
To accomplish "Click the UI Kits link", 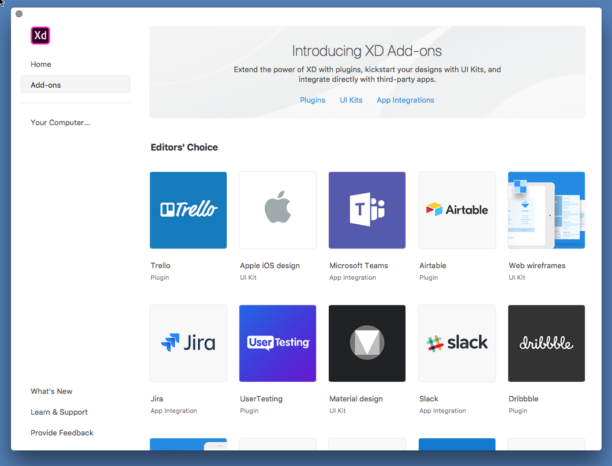I will [351, 100].
